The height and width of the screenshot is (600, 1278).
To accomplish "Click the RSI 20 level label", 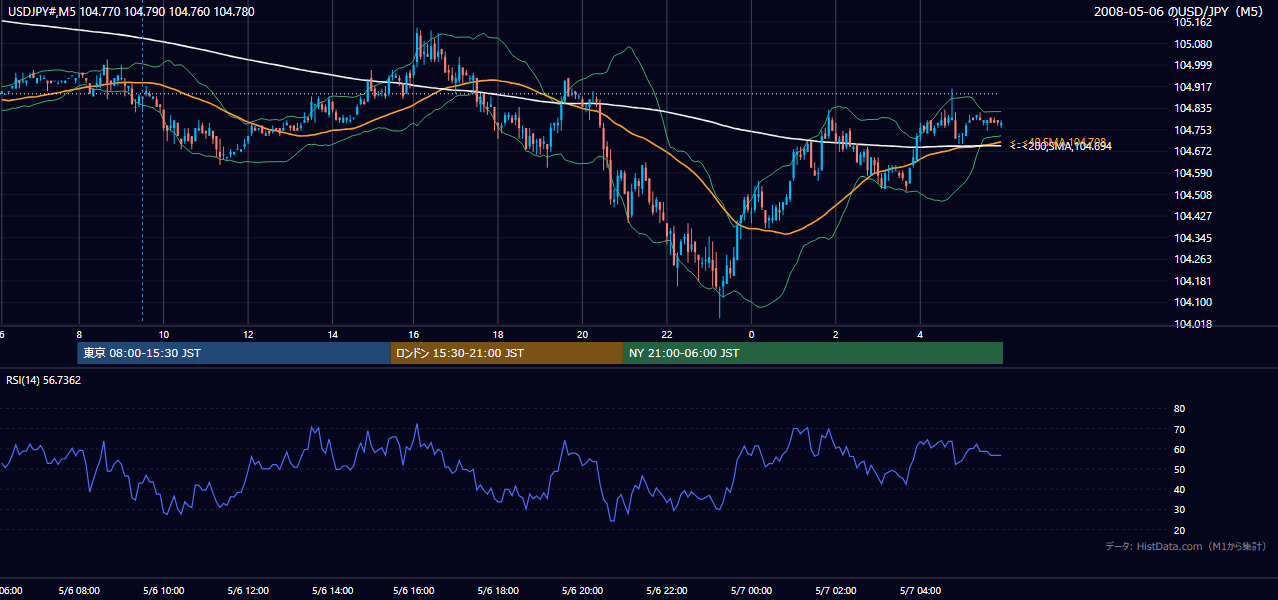I will (1179, 530).
